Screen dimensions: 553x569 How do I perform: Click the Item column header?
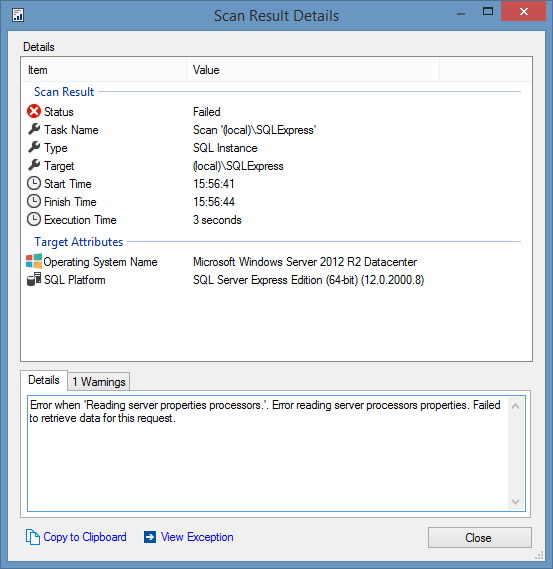(x=104, y=70)
